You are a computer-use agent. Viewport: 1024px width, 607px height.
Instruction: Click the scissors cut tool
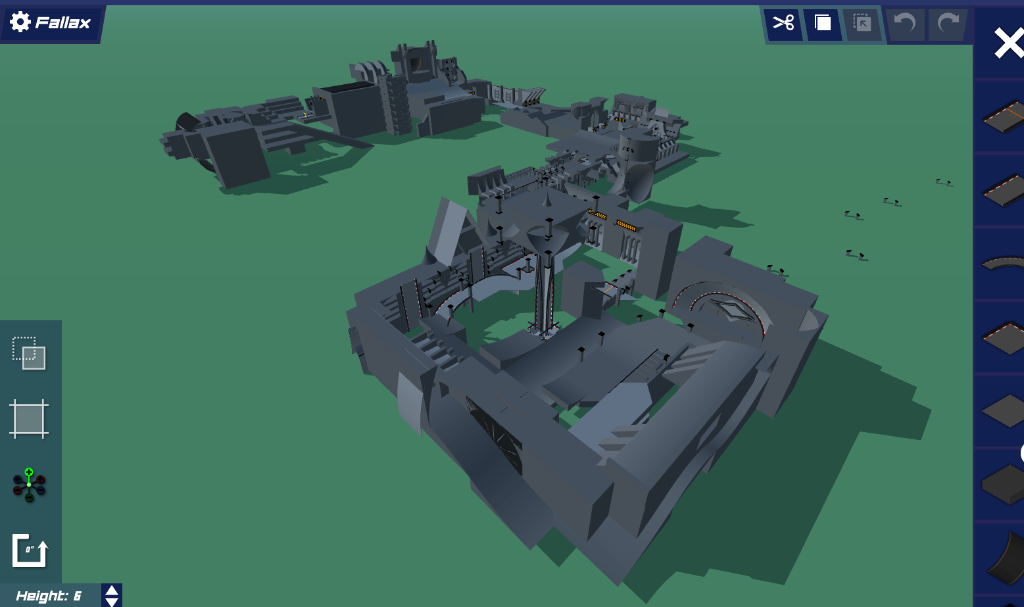pyautogui.click(x=784, y=23)
